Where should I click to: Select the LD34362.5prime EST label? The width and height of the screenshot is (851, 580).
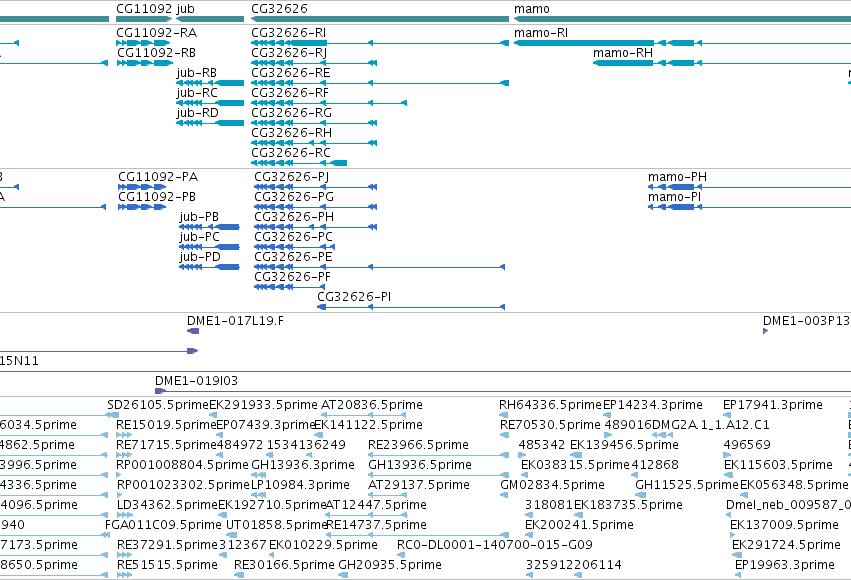[167, 505]
